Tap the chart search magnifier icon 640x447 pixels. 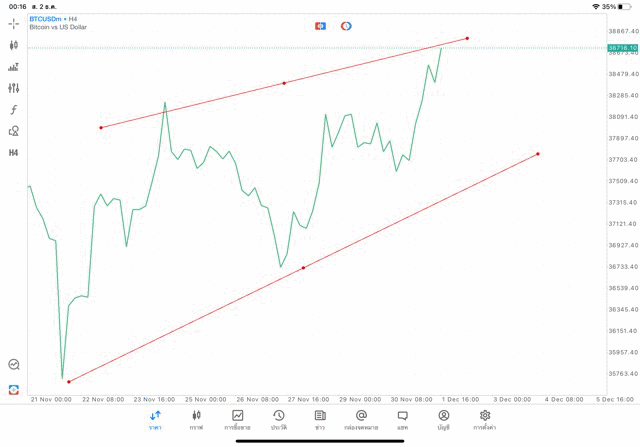tap(14, 365)
